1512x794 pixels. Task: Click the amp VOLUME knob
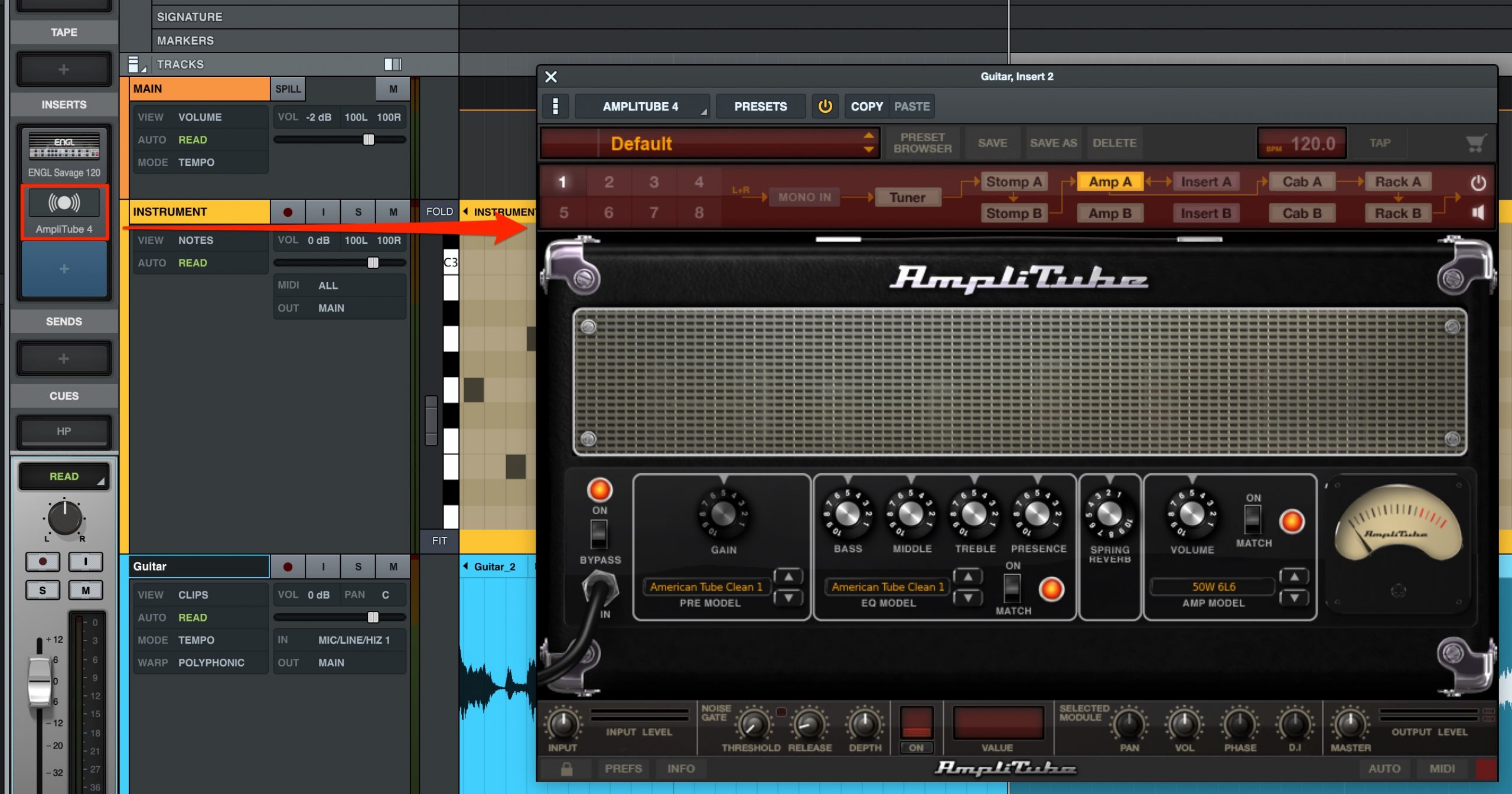1192,514
